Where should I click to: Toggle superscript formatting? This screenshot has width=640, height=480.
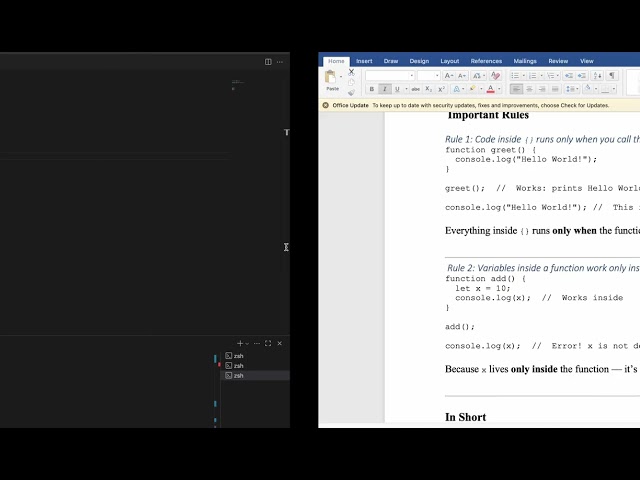pyautogui.click(x=441, y=89)
